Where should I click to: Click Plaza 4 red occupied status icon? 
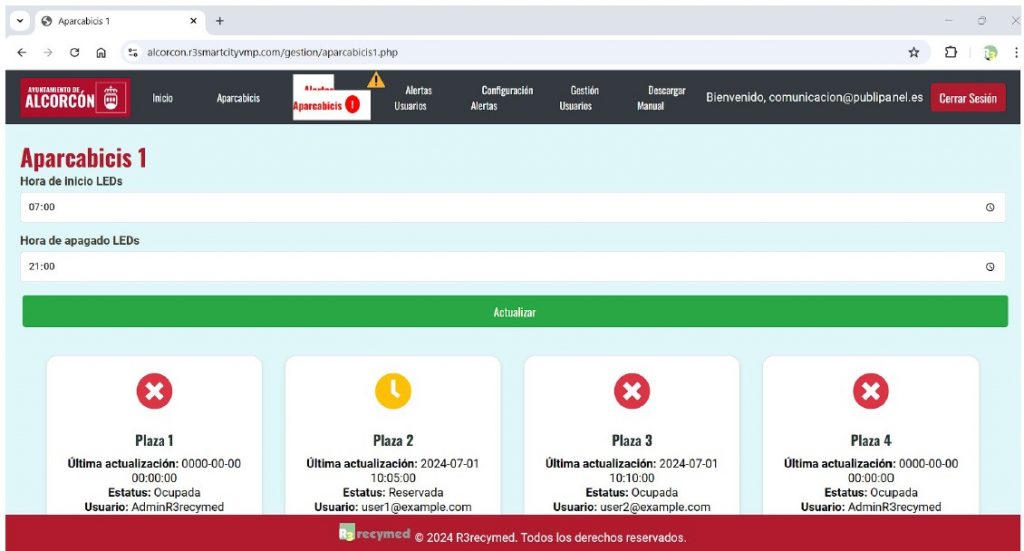(x=870, y=391)
